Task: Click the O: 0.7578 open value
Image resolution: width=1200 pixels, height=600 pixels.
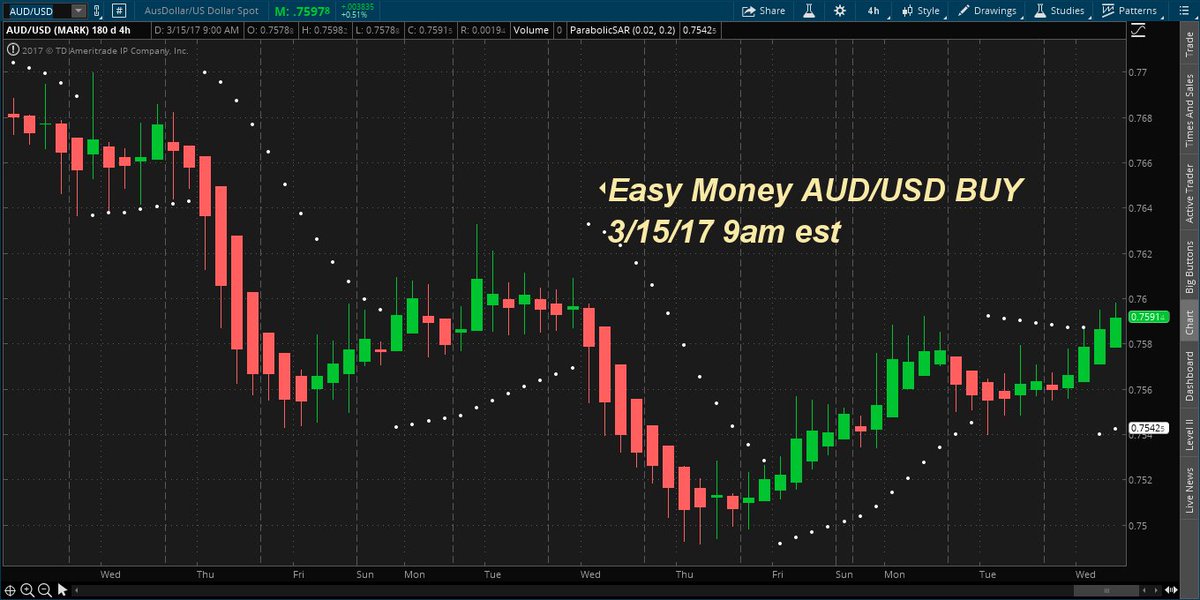Action: pyautogui.click(x=270, y=31)
